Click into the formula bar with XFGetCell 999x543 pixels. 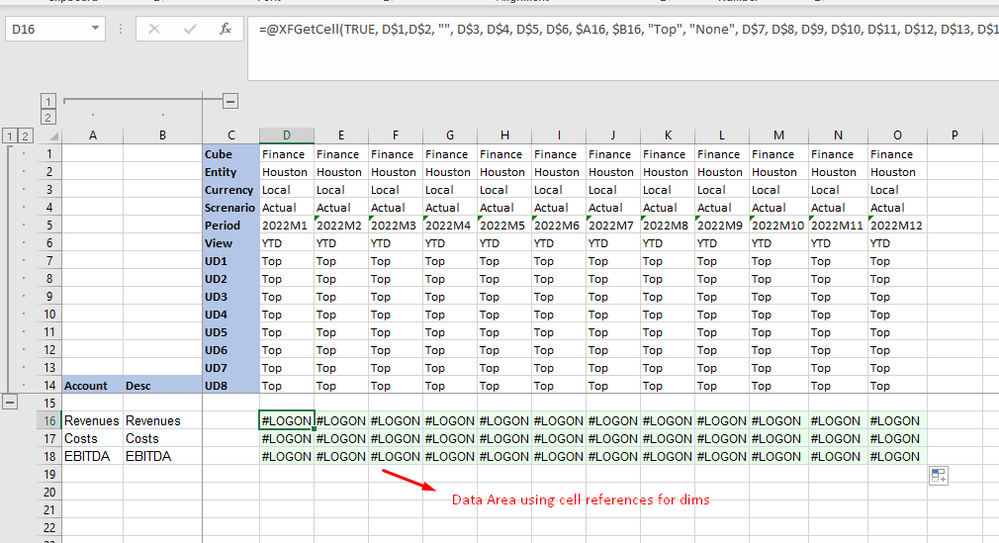click(x=623, y=48)
